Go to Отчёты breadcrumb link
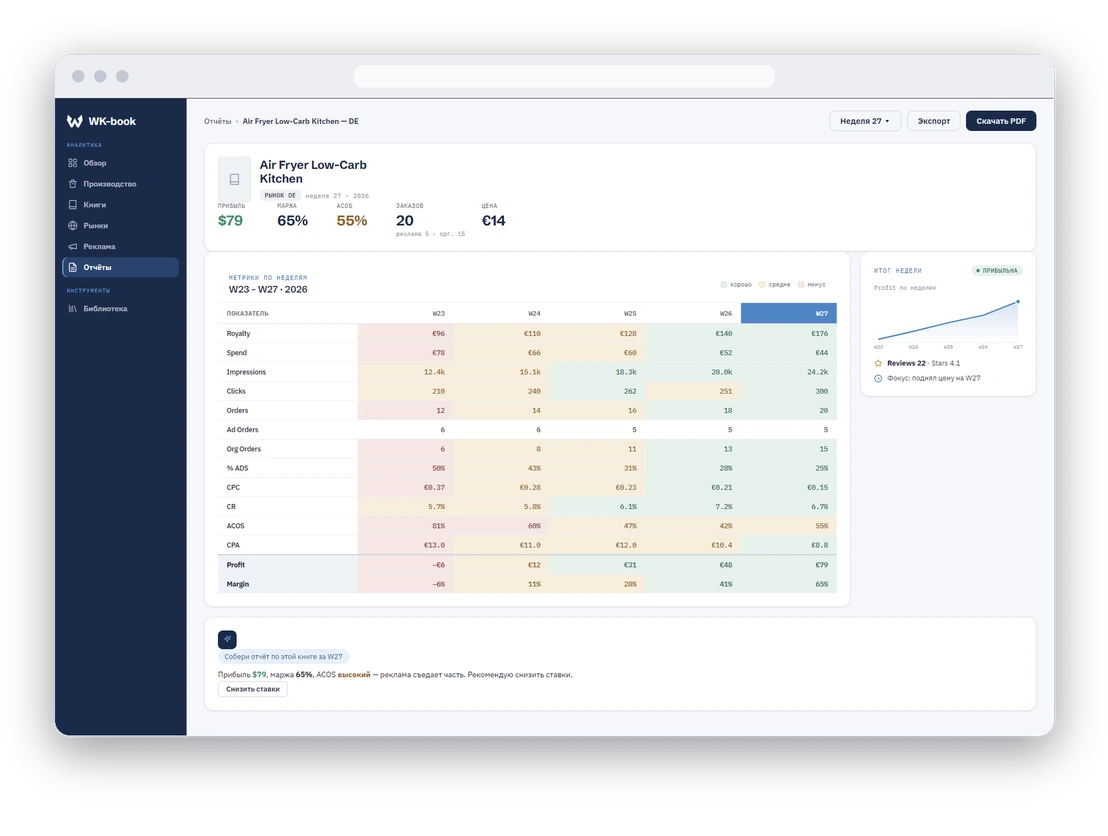Image resolution: width=1108 pixels, height=836 pixels. [x=218, y=122]
